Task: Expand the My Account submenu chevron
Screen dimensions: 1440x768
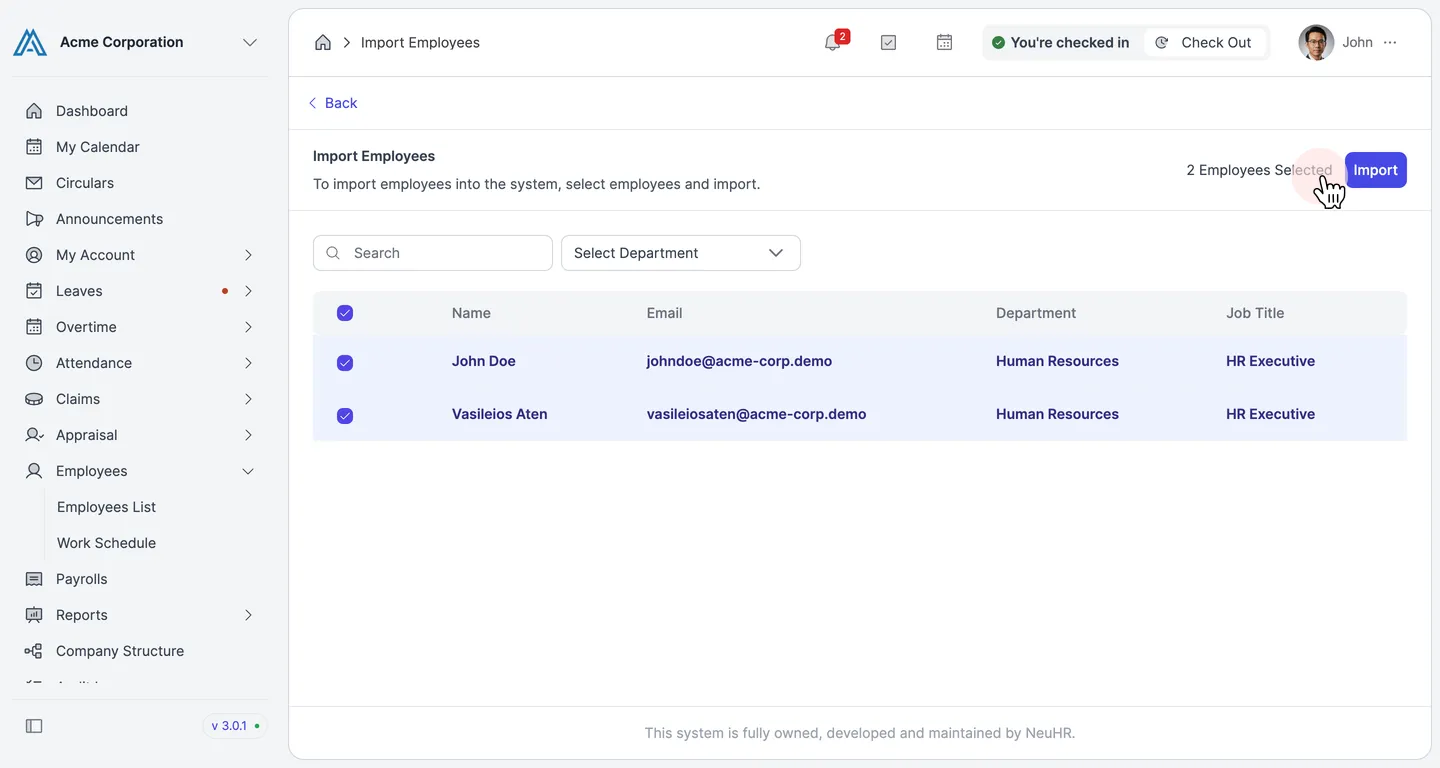Action: pos(248,255)
